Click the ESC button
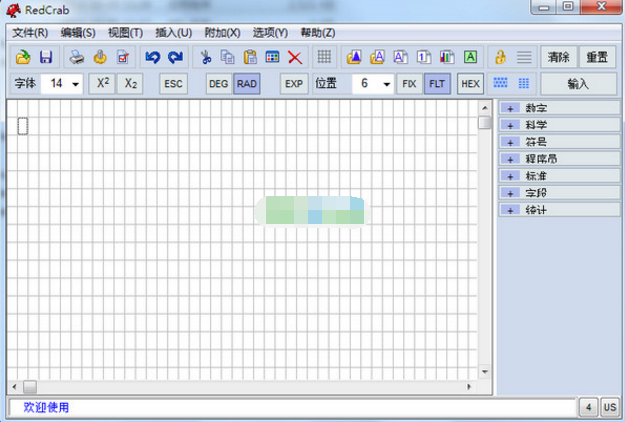Image resolution: width=625 pixels, height=422 pixels. pyautogui.click(x=173, y=84)
